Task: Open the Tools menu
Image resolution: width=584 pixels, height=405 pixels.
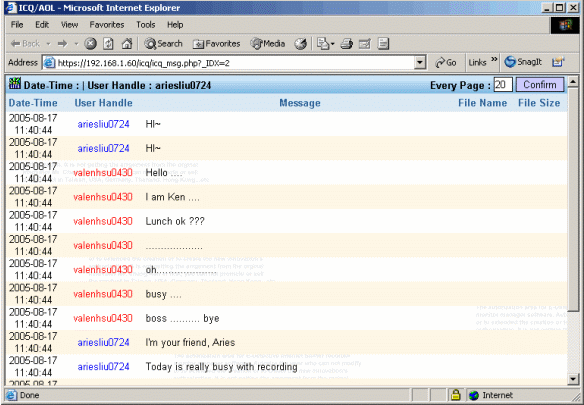Action: (x=145, y=25)
